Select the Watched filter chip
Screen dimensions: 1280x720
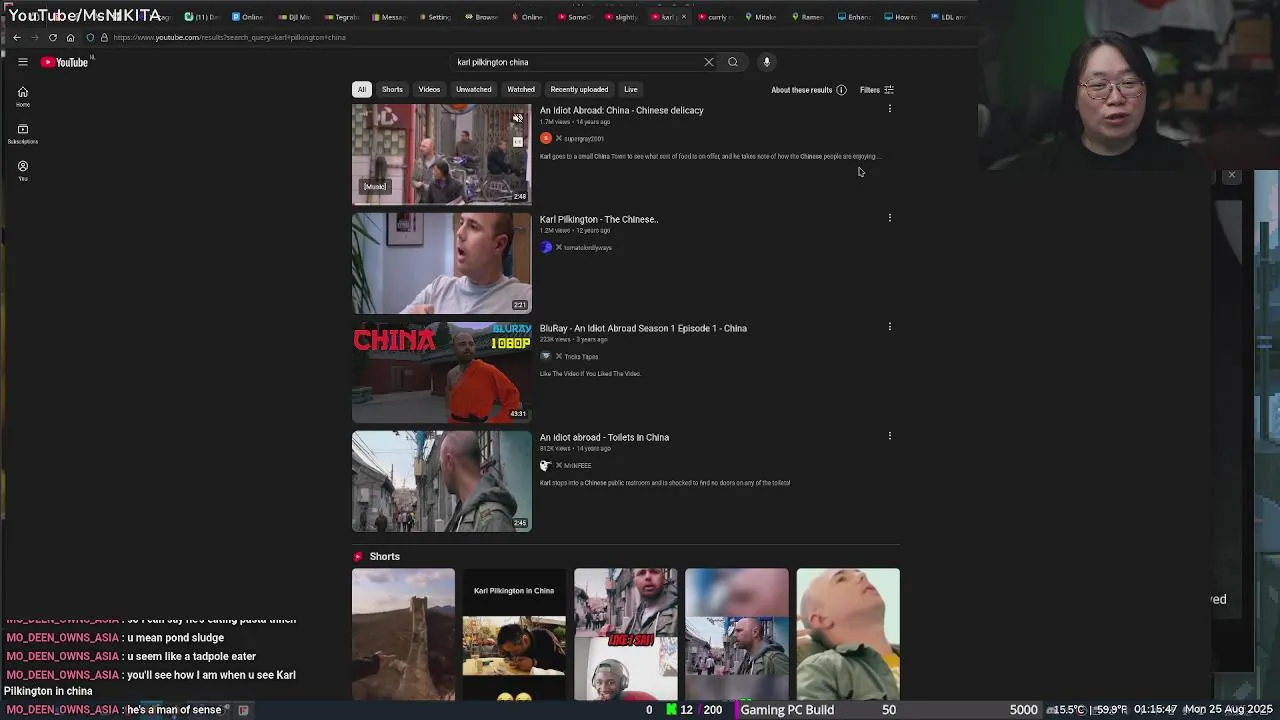(x=521, y=89)
